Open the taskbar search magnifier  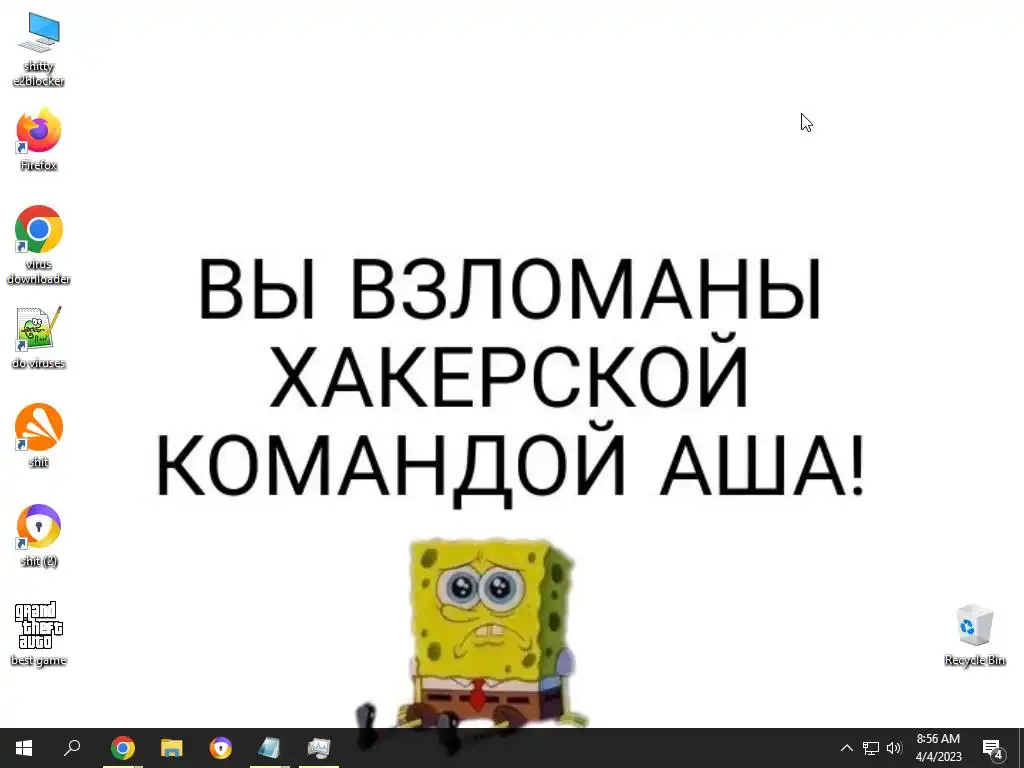[72, 748]
